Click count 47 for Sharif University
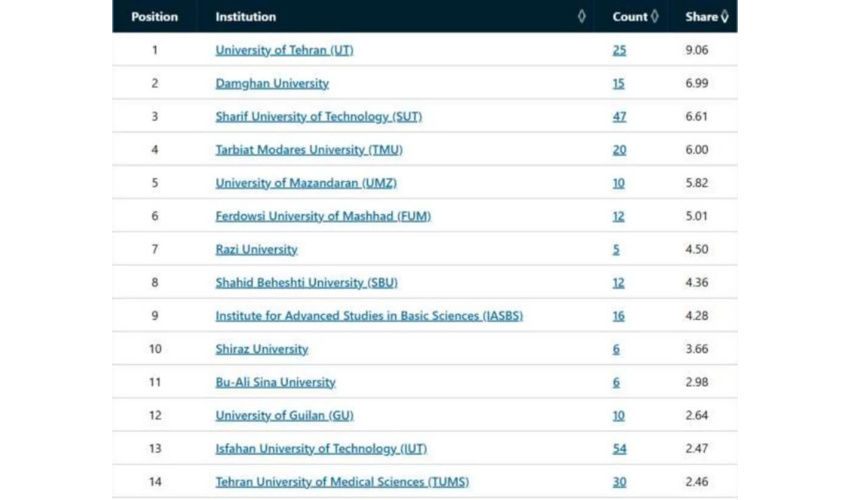This screenshot has height=500, width=850. point(620,116)
